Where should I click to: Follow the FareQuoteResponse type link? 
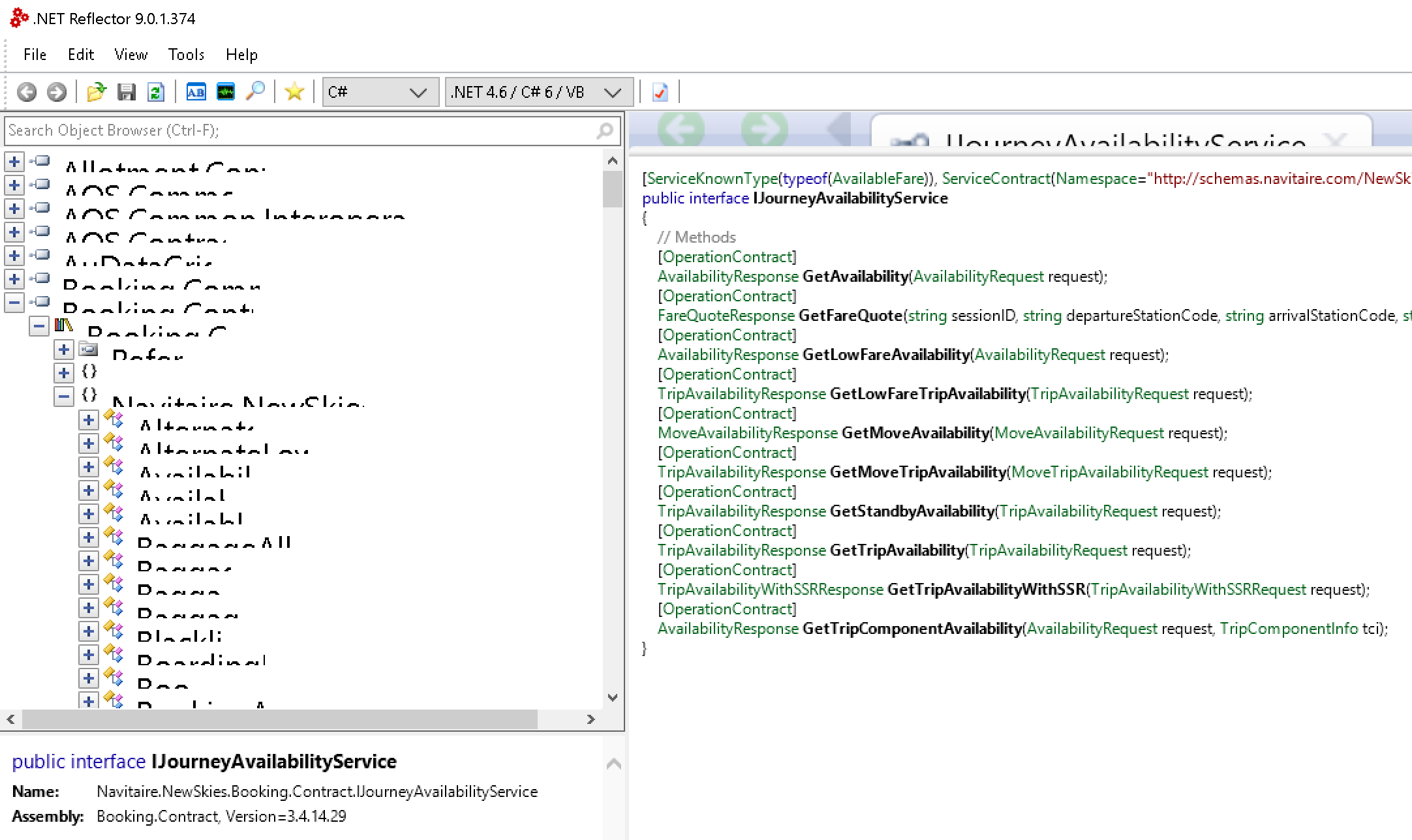point(726,316)
